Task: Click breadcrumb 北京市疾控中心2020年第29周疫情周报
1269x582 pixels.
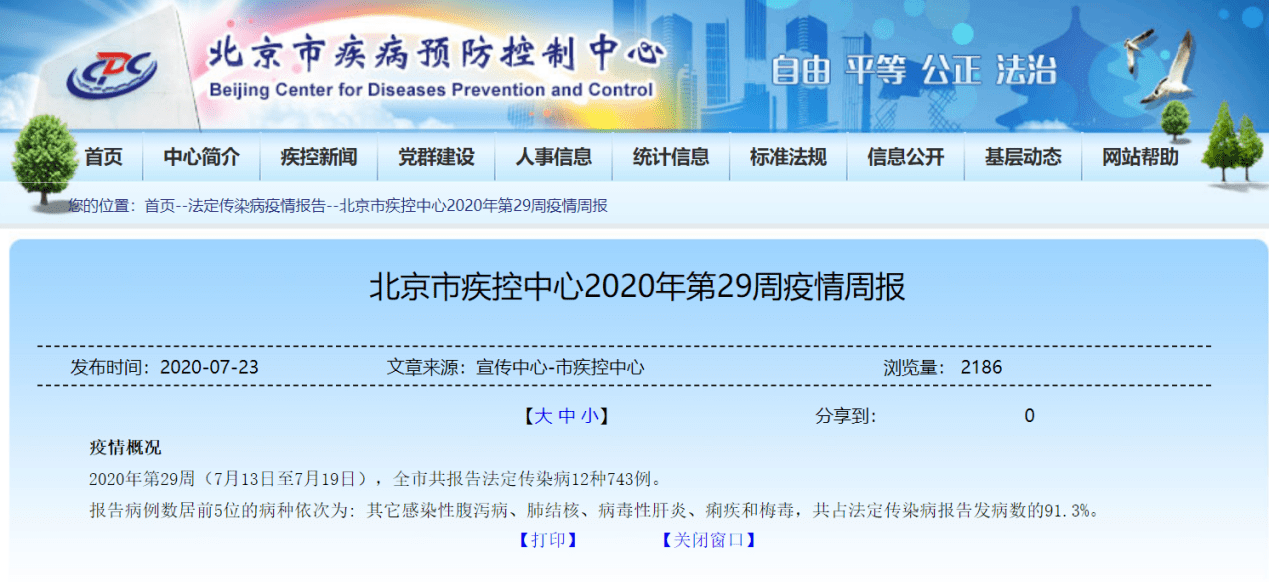Action: coord(474,206)
